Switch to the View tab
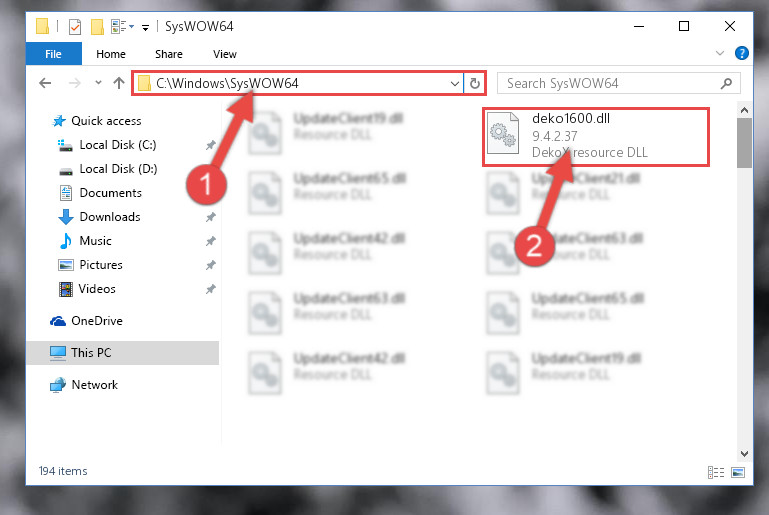 (x=225, y=54)
